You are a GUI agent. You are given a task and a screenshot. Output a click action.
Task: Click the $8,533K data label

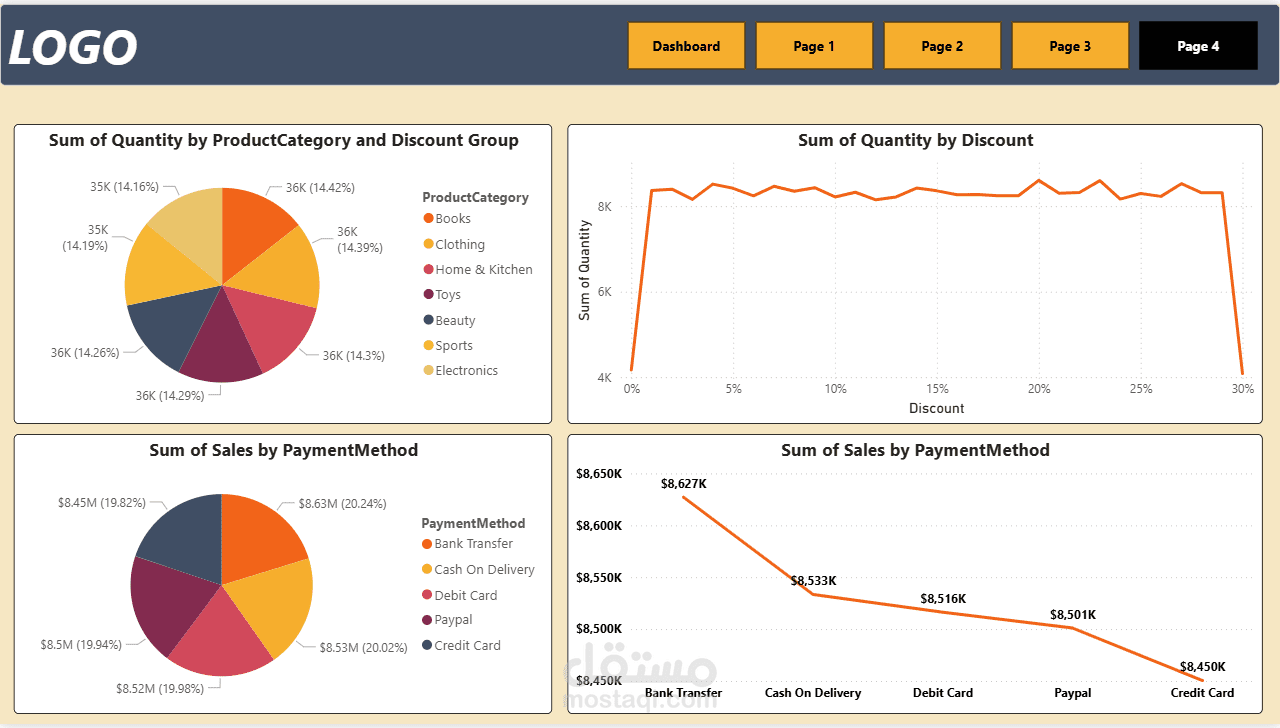pos(813,581)
